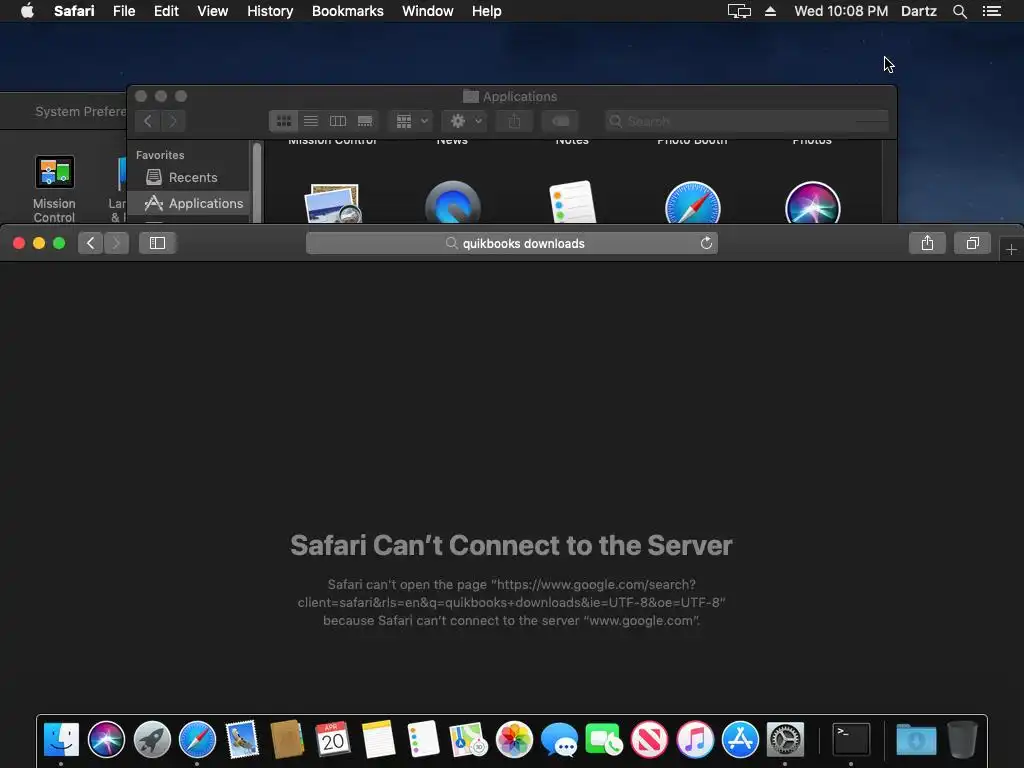Open Terminal from the Dock
1024x768 pixels.
pyautogui.click(x=851, y=740)
